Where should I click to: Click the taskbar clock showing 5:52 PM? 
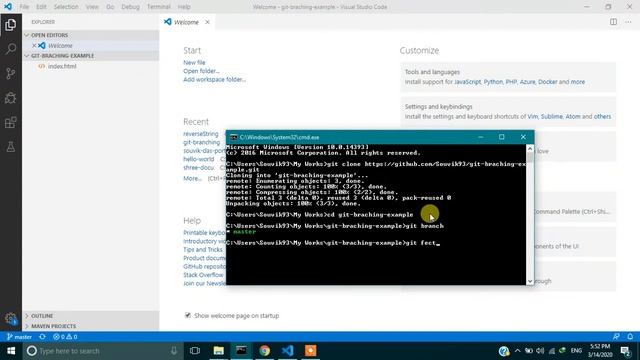[x=600, y=351]
